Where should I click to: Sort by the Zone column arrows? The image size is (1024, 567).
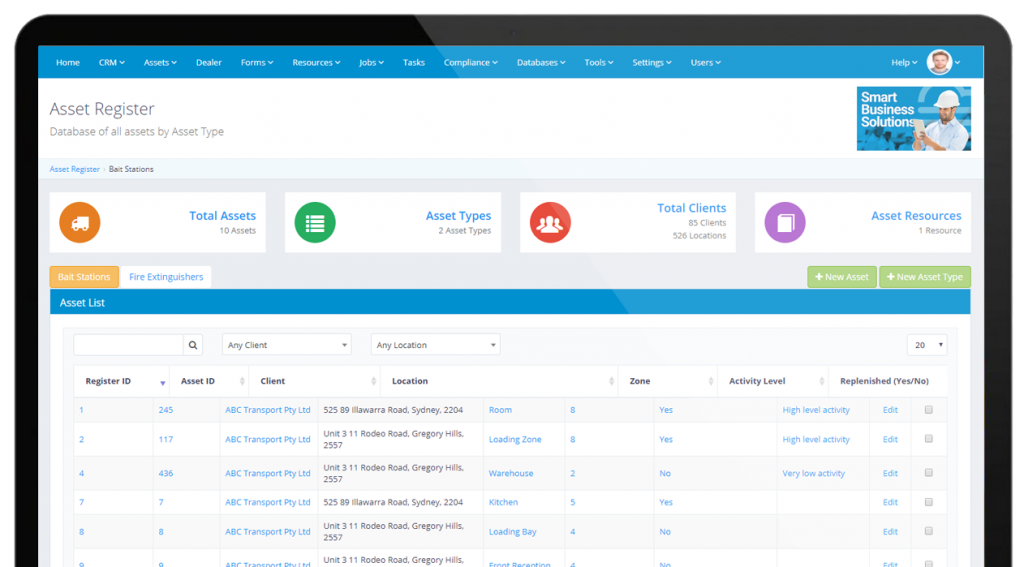[x=711, y=381]
